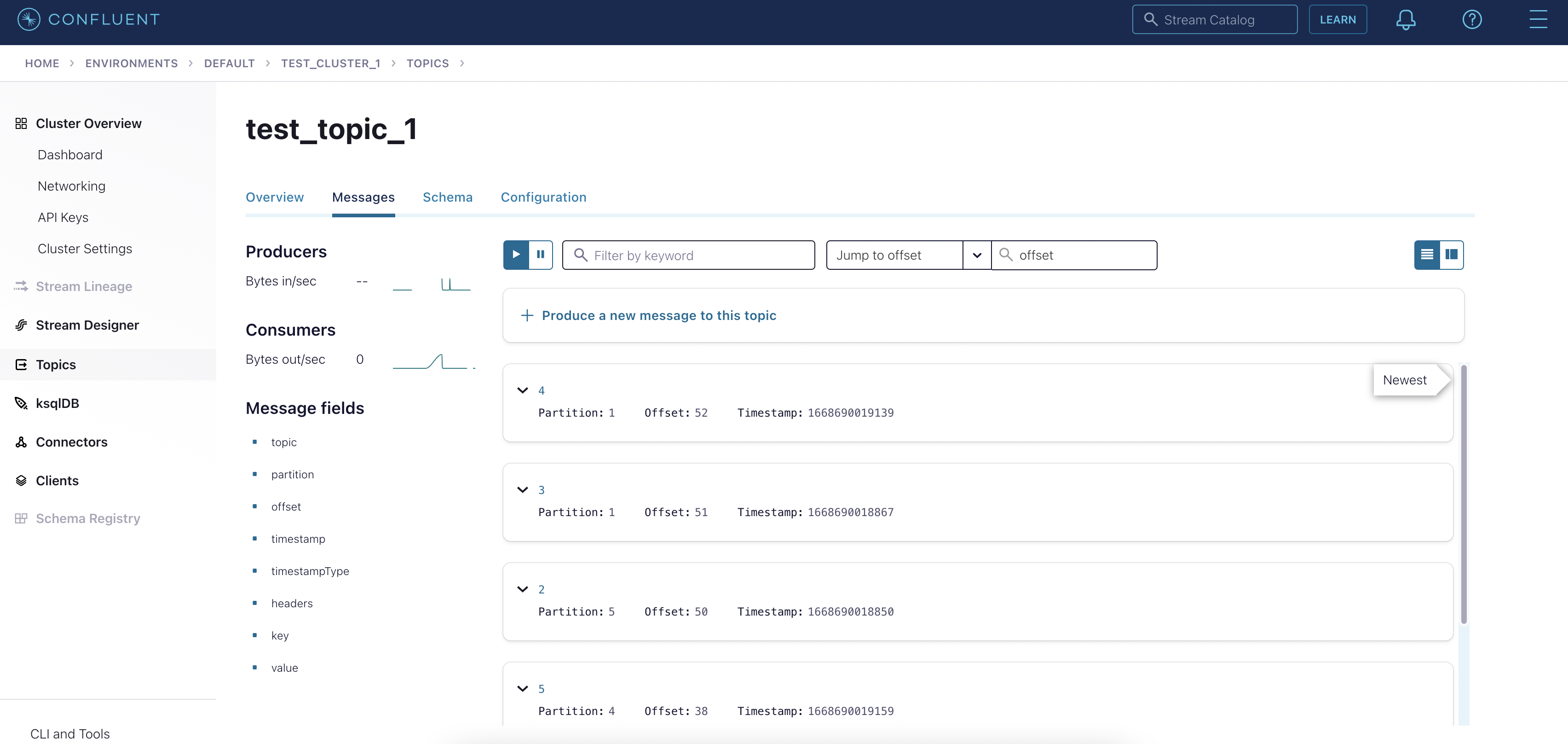Expand message 4 details

tap(522, 390)
